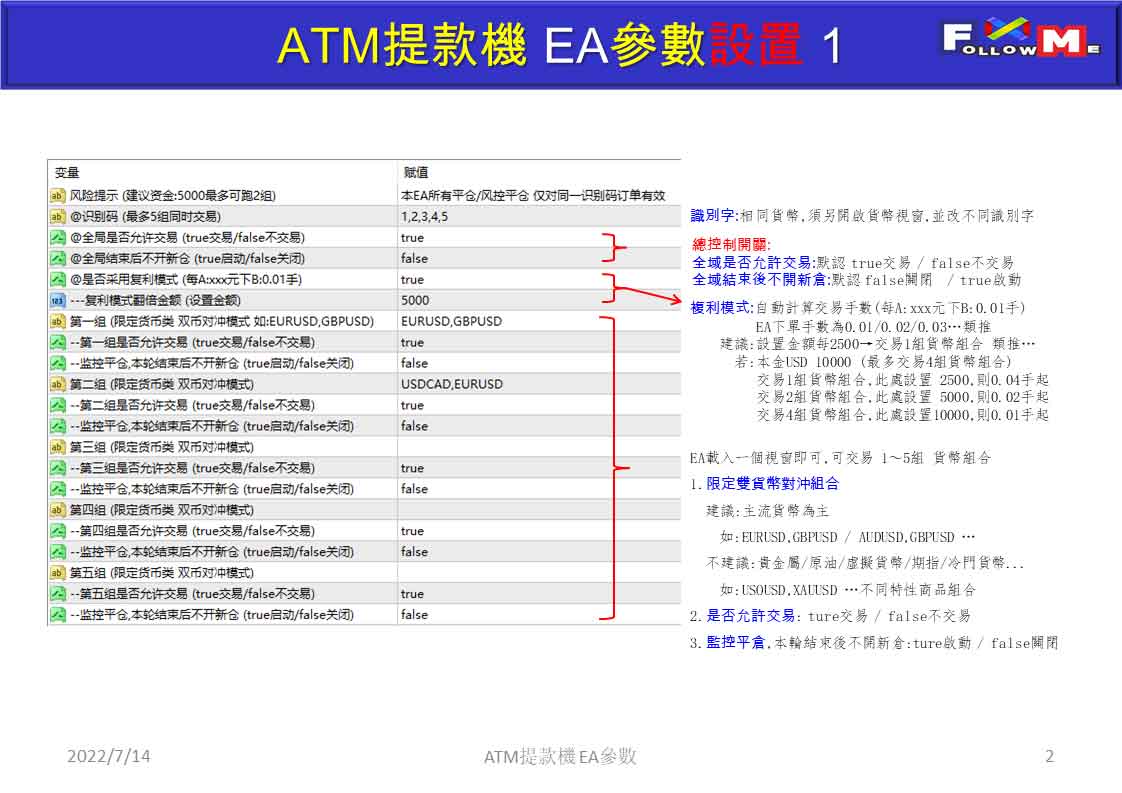Click the blue 是否允許交易 note text
The width and height of the screenshot is (1122, 793).
click(x=751, y=616)
